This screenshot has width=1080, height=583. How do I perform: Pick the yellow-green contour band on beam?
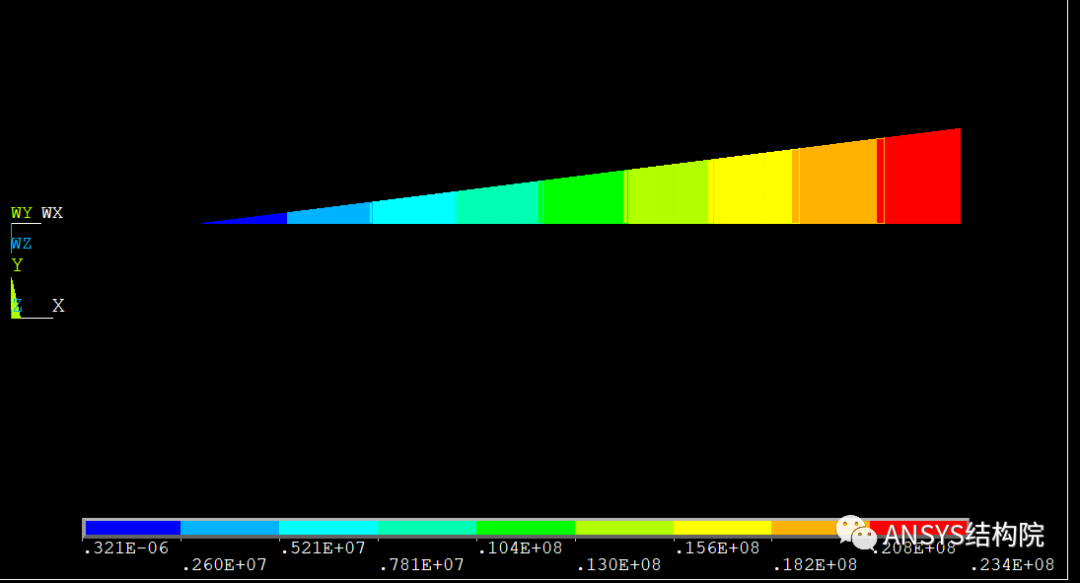[x=668, y=195]
